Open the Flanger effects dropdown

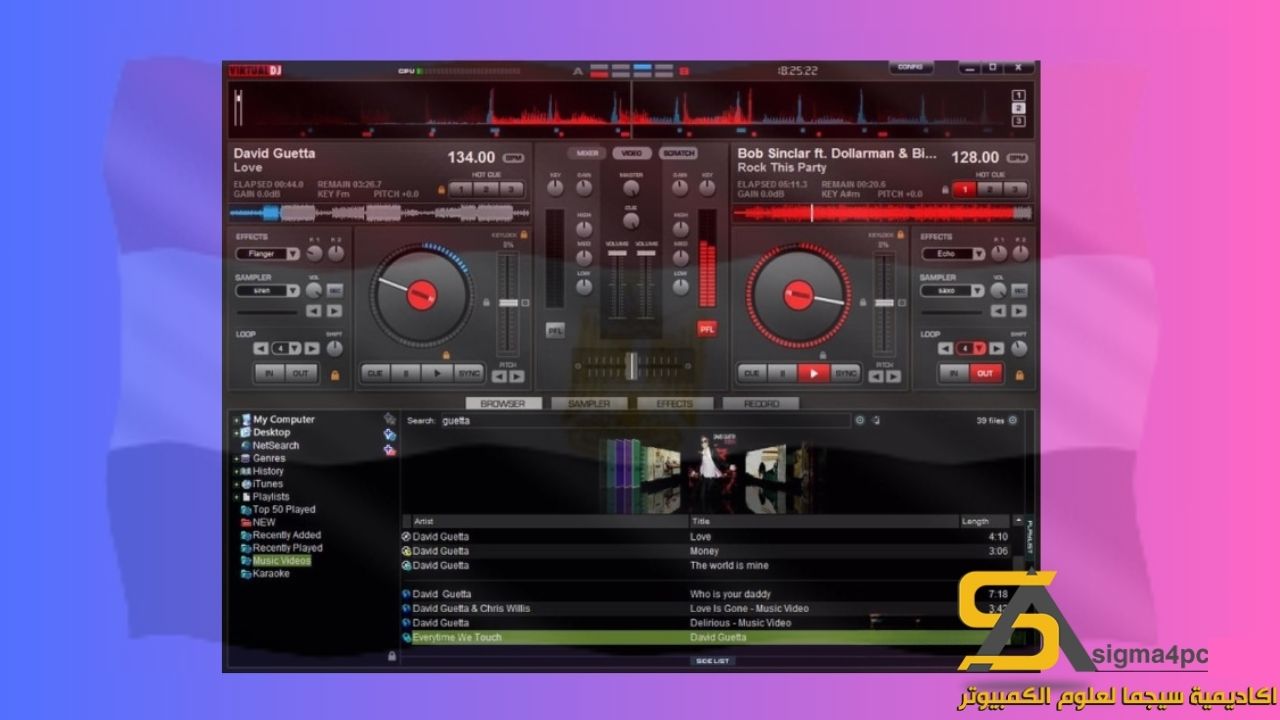(x=293, y=254)
